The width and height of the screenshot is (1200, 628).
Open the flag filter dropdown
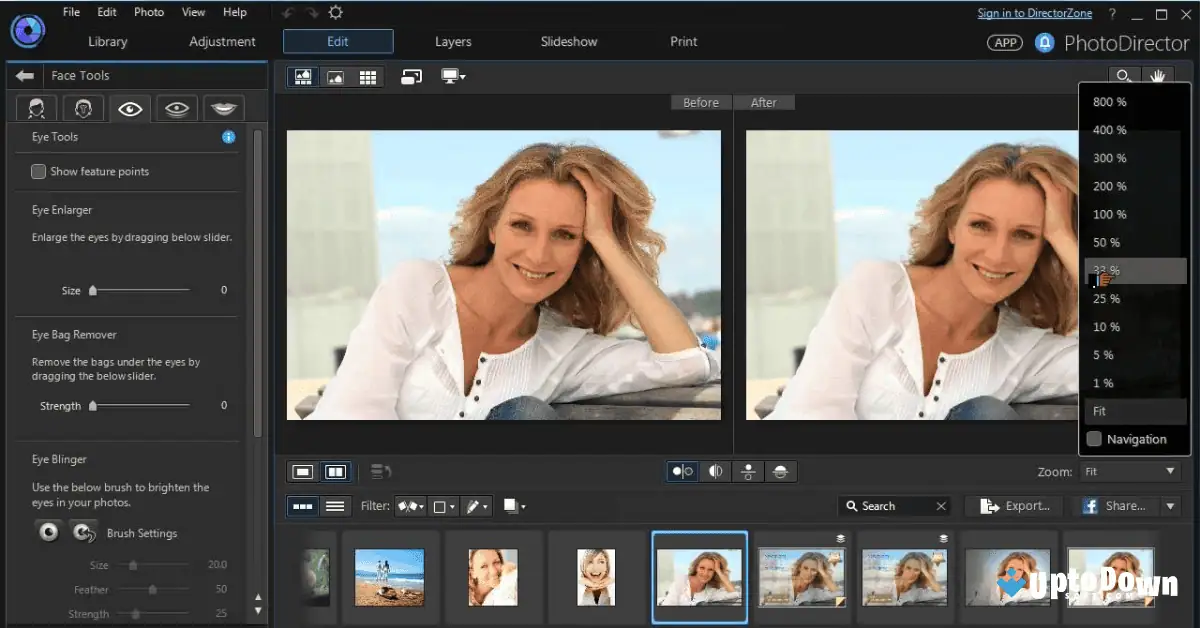coord(410,506)
